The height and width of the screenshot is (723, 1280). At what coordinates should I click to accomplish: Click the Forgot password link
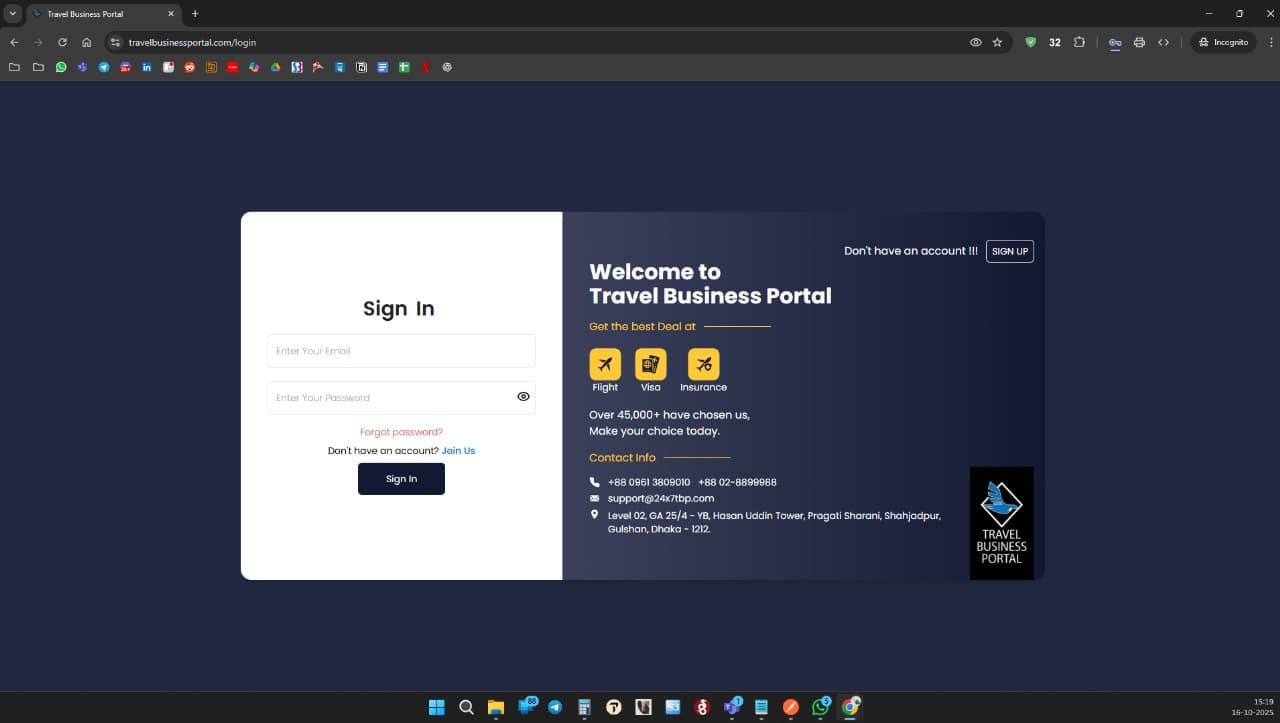pyautogui.click(x=401, y=431)
